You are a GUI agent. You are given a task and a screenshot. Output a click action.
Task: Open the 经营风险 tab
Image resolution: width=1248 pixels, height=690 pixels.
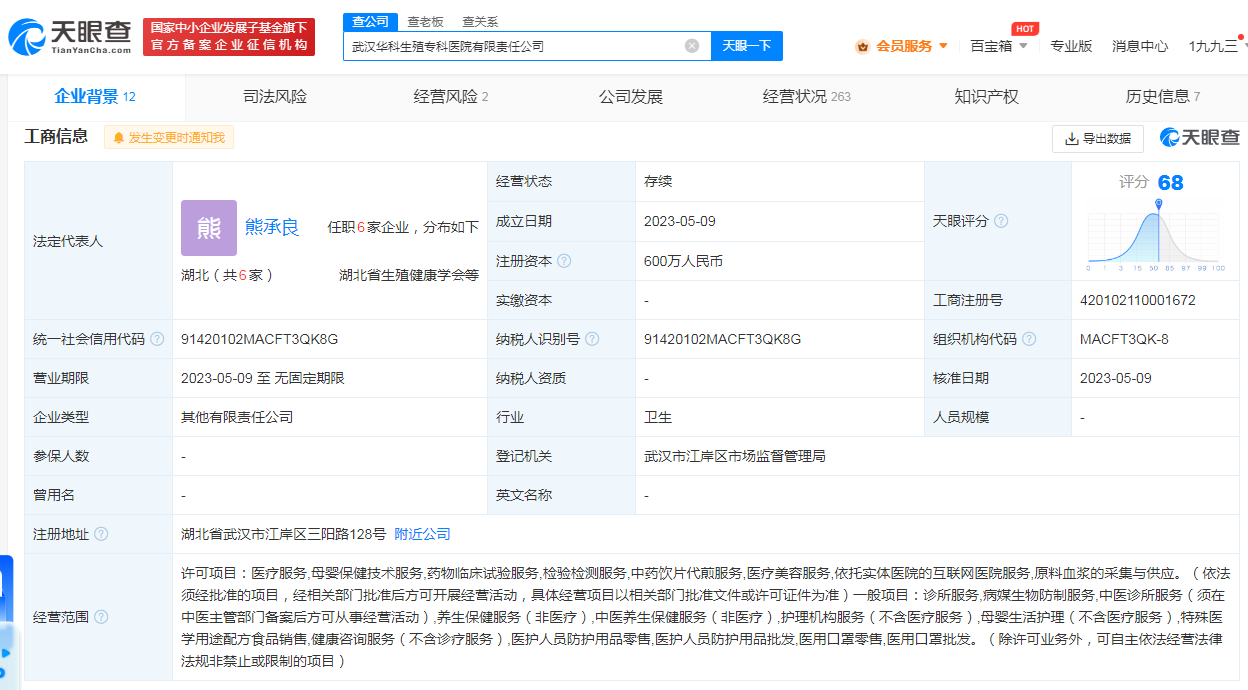451,97
